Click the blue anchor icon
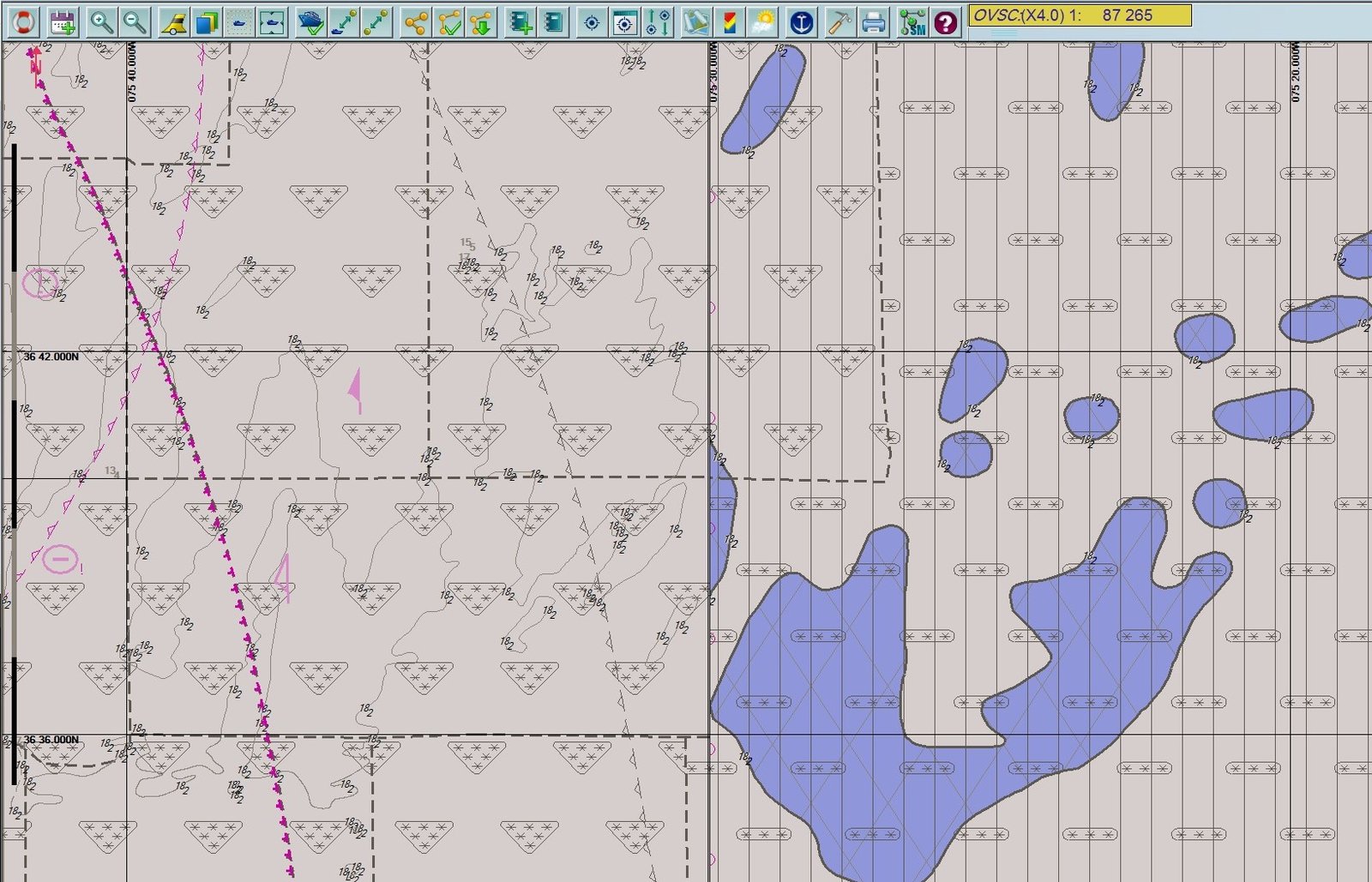Viewport: 1372px width, 882px height. [800, 22]
